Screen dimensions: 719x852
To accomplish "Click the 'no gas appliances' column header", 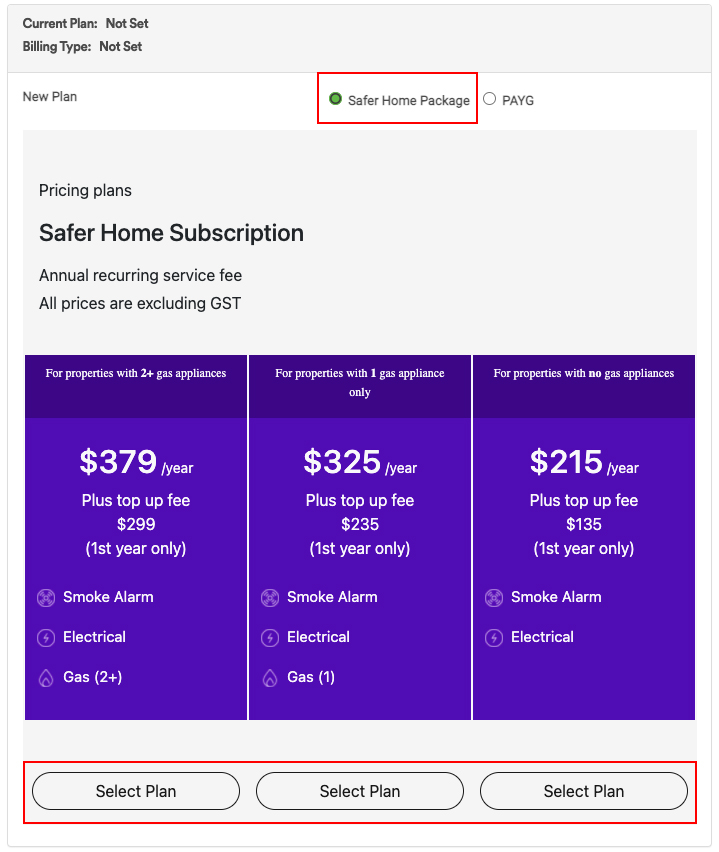I will (x=584, y=386).
